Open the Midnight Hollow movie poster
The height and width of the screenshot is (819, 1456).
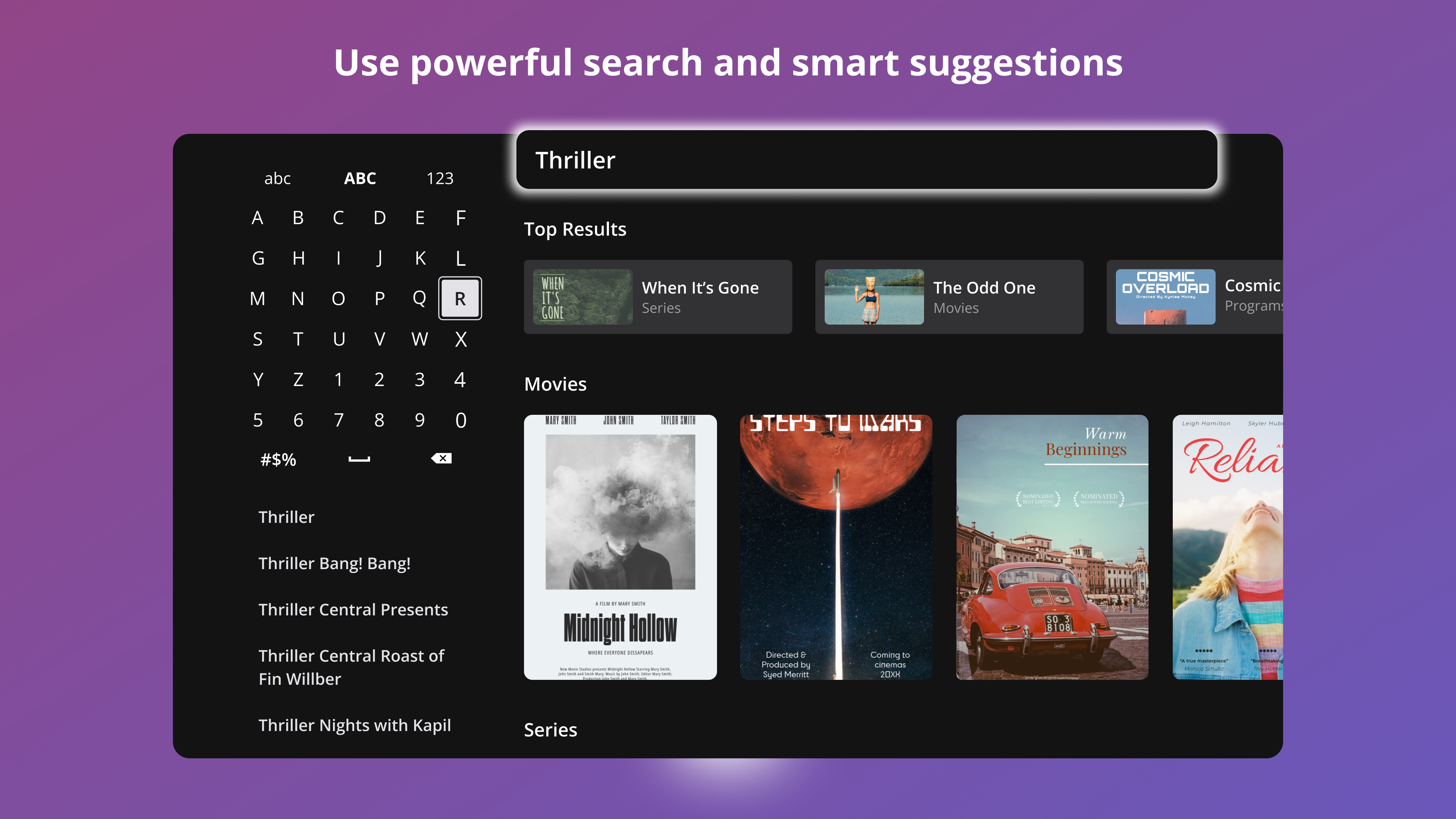tap(620, 547)
